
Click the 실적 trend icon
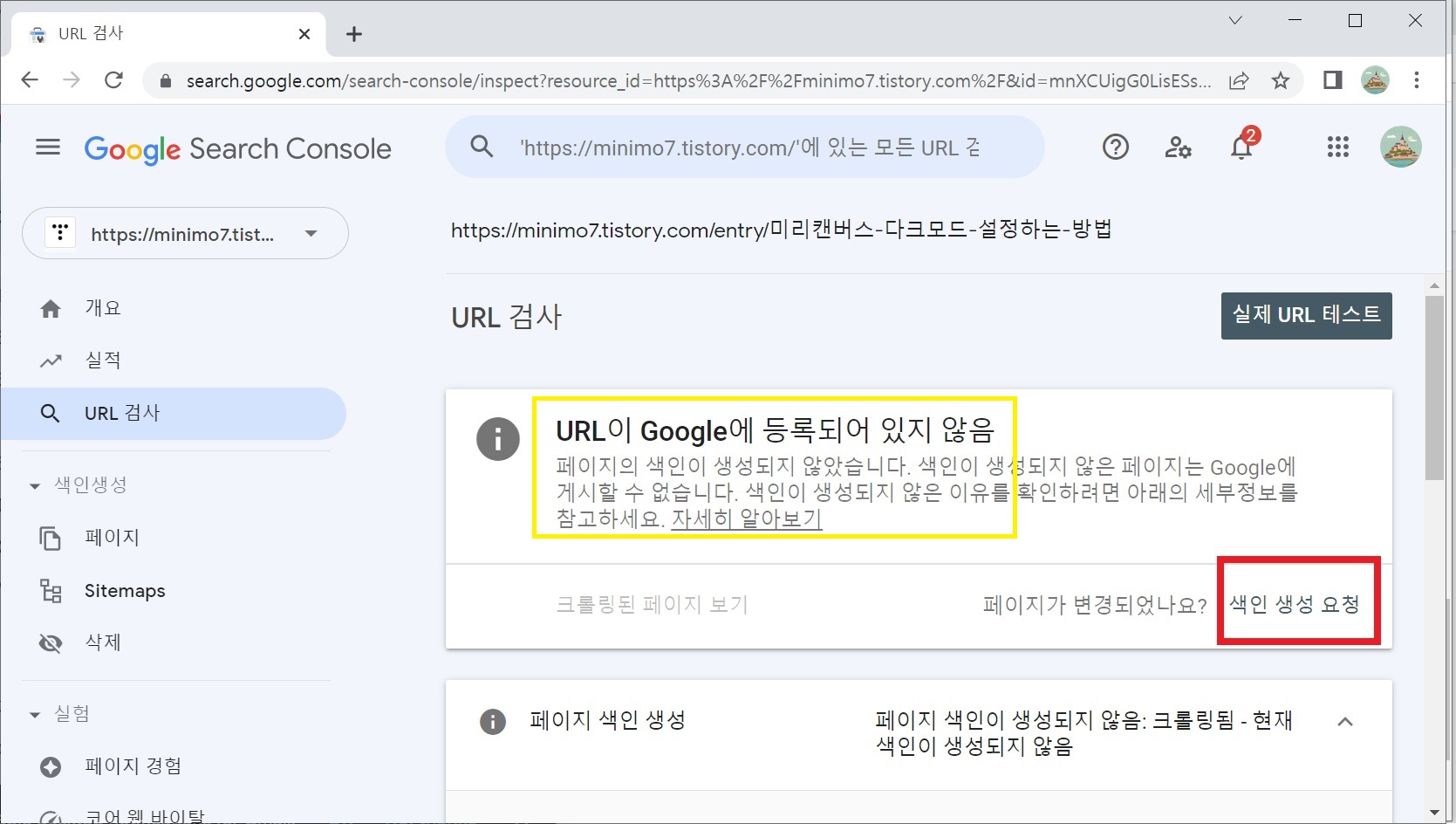[x=51, y=360]
